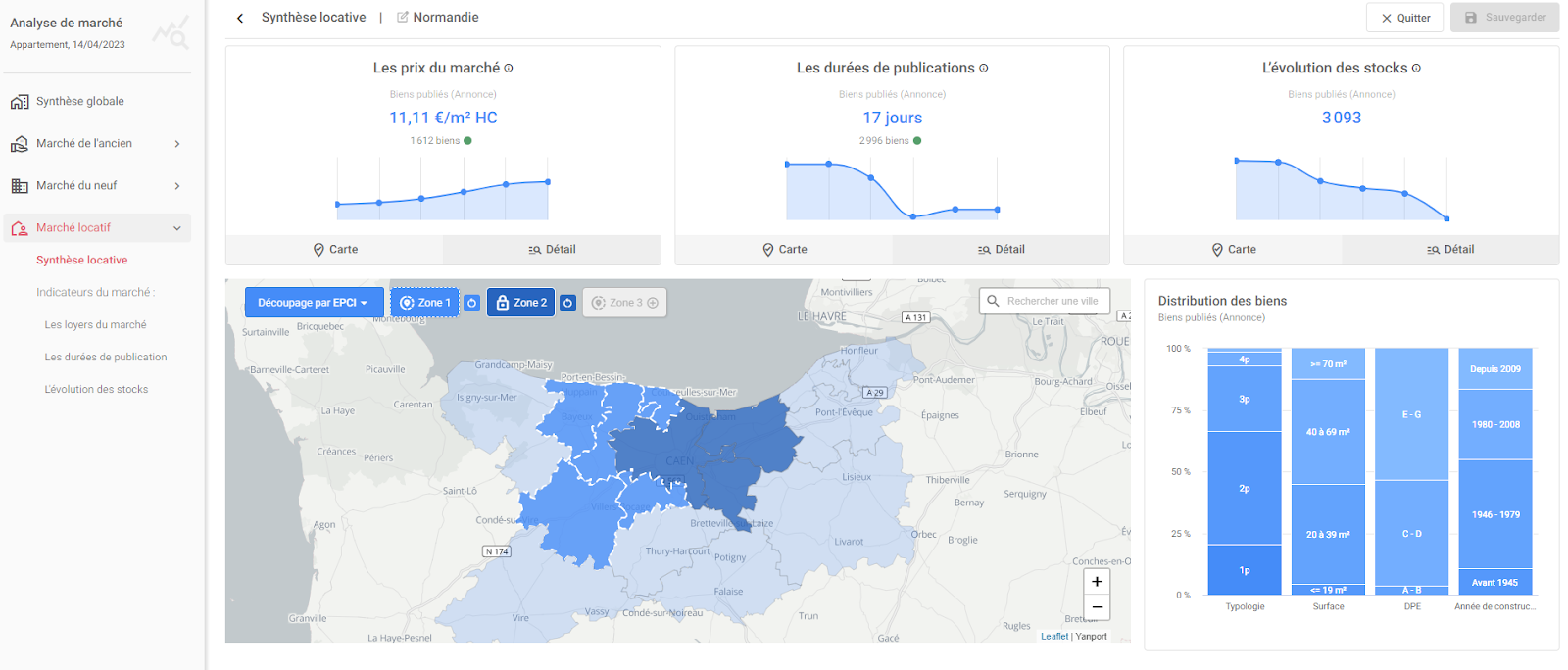The height and width of the screenshot is (670, 1568).
Task: Open Carte tab under Les prix du marché
Action: tap(334, 250)
